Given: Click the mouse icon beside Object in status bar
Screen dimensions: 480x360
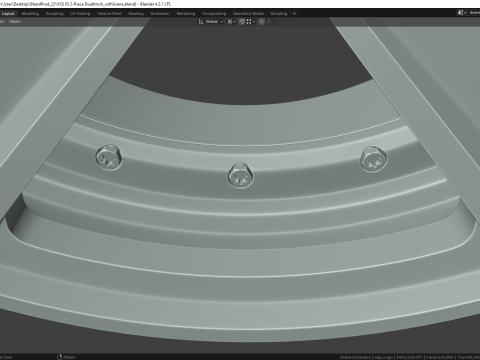Looking at the screenshot, I should (x=60, y=357).
